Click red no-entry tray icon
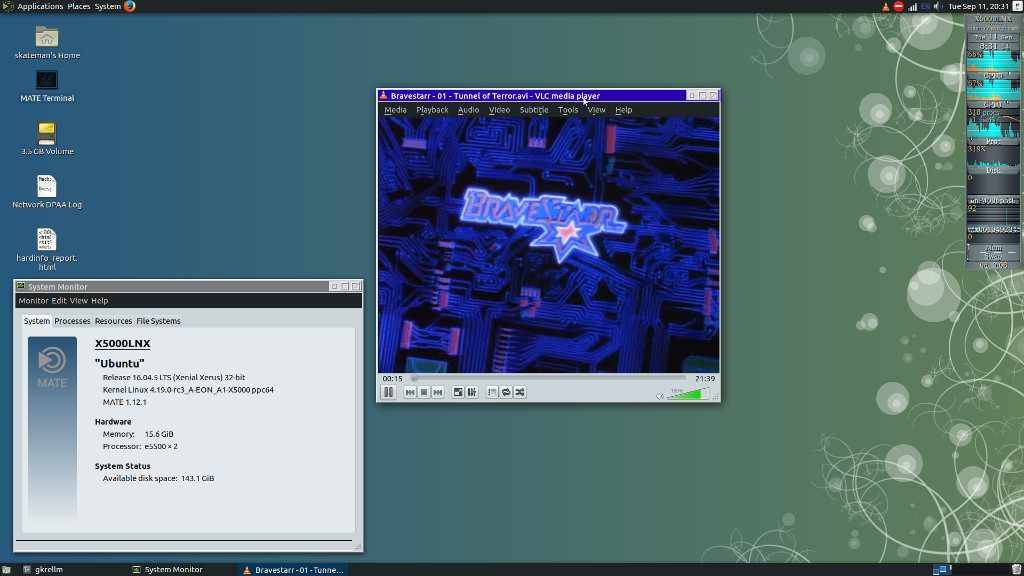The image size is (1024, 576). 899,7
